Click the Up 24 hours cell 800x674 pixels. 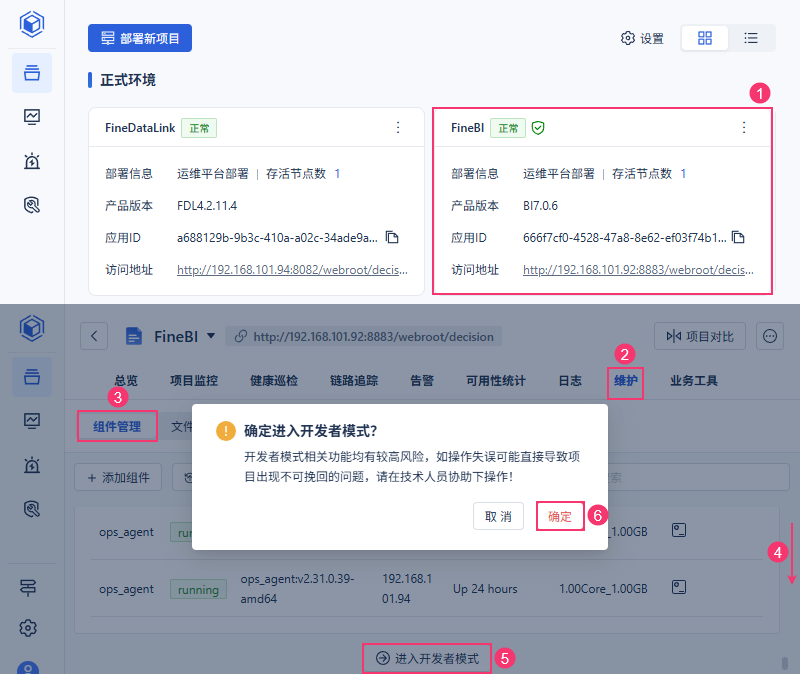point(485,589)
